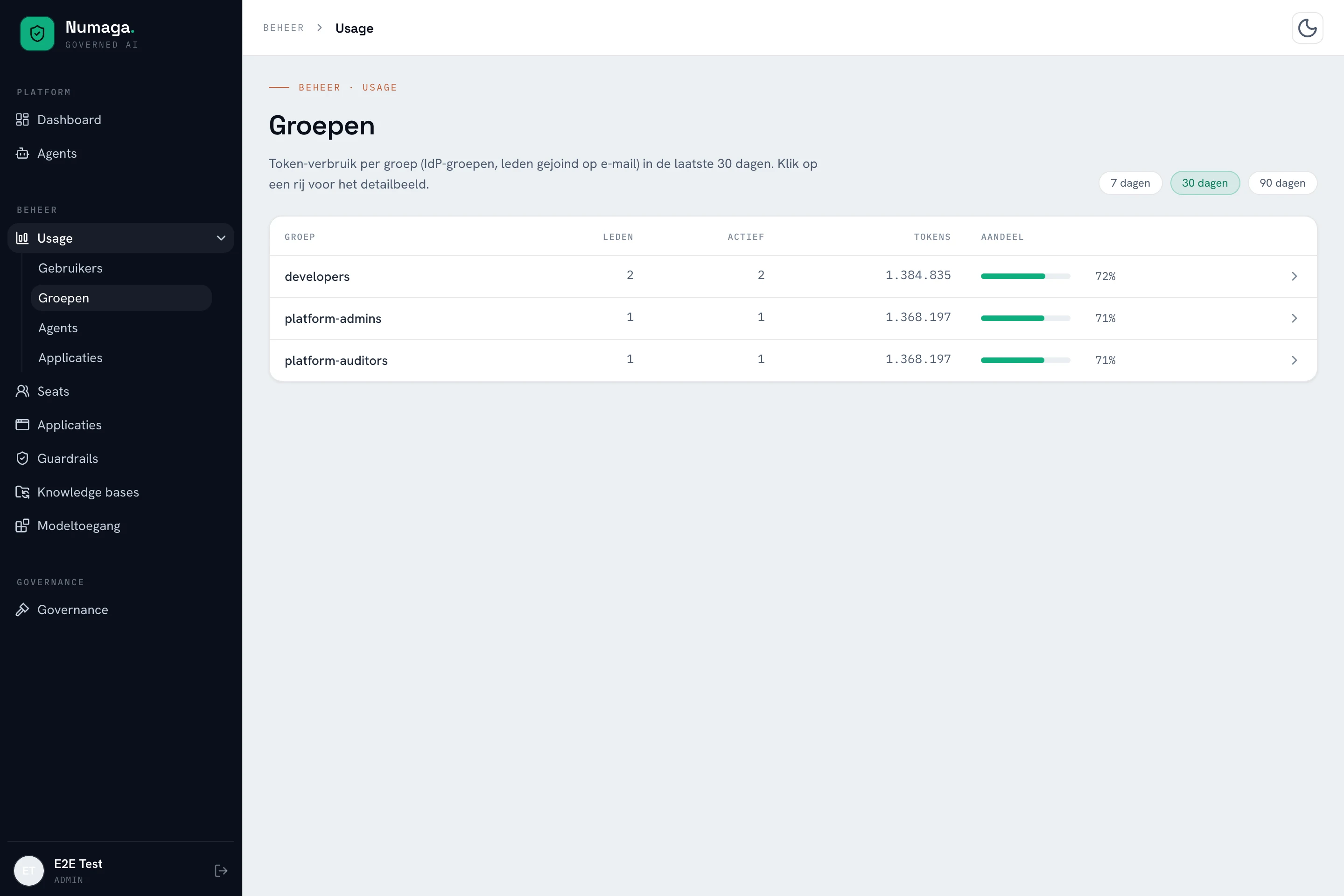Image resolution: width=1344 pixels, height=896 pixels.
Task: Go to Agents under Usage submenu
Action: coord(121,328)
